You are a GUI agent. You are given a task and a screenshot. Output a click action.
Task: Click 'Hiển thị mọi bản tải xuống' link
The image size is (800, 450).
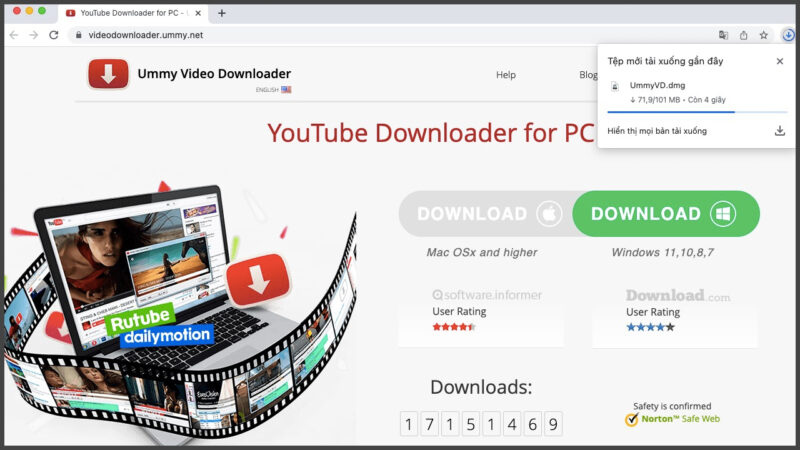(x=657, y=131)
